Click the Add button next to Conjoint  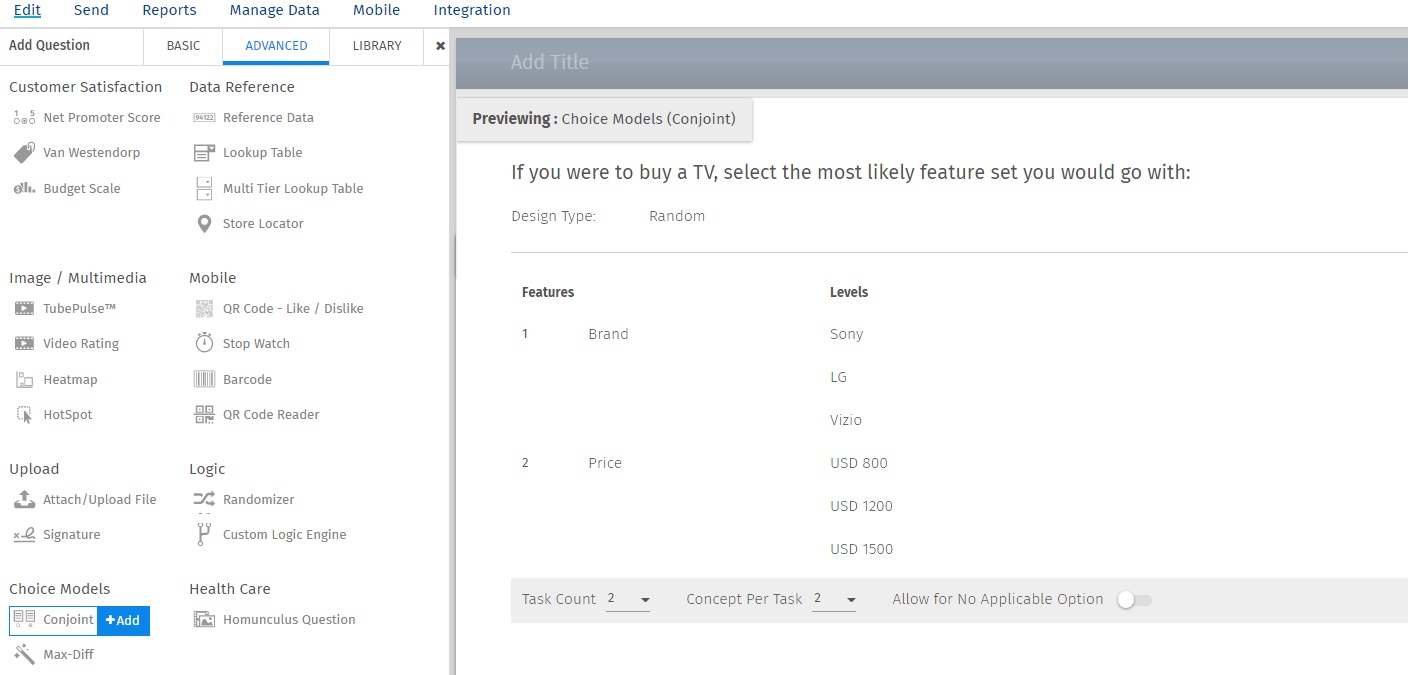123,620
